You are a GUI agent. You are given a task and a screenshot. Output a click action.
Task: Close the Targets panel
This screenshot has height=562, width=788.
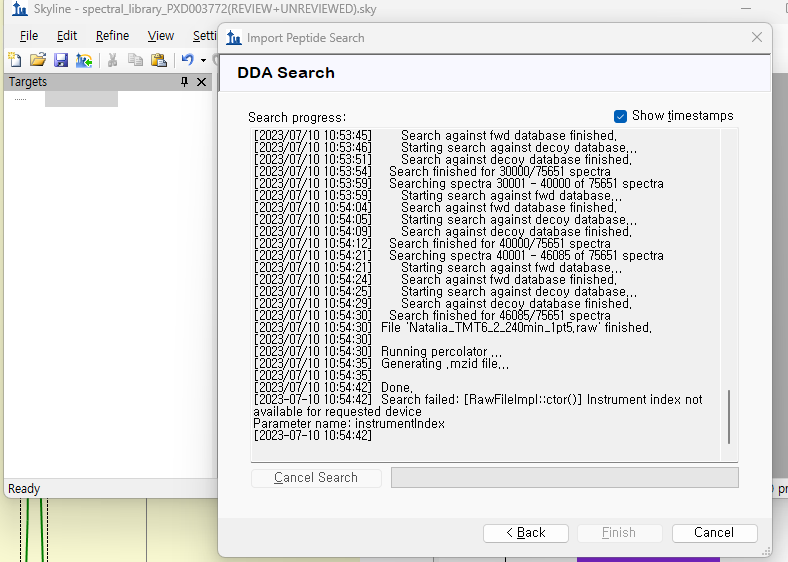201,82
